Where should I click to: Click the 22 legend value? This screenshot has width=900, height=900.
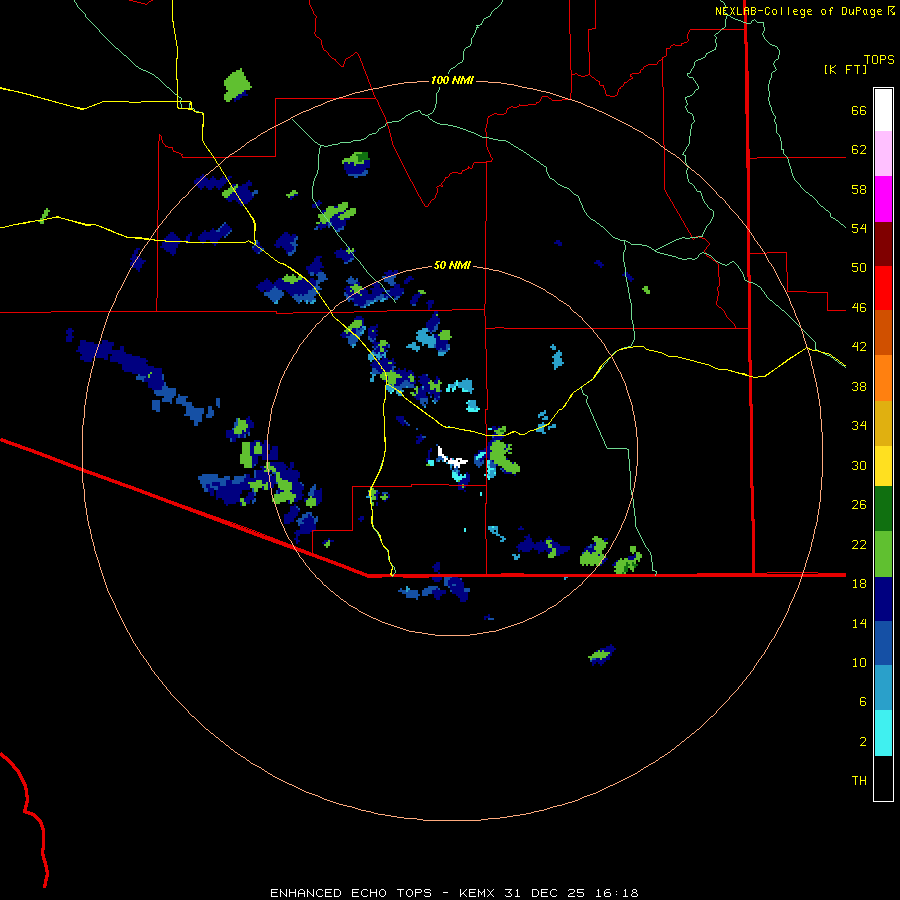click(x=859, y=545)
